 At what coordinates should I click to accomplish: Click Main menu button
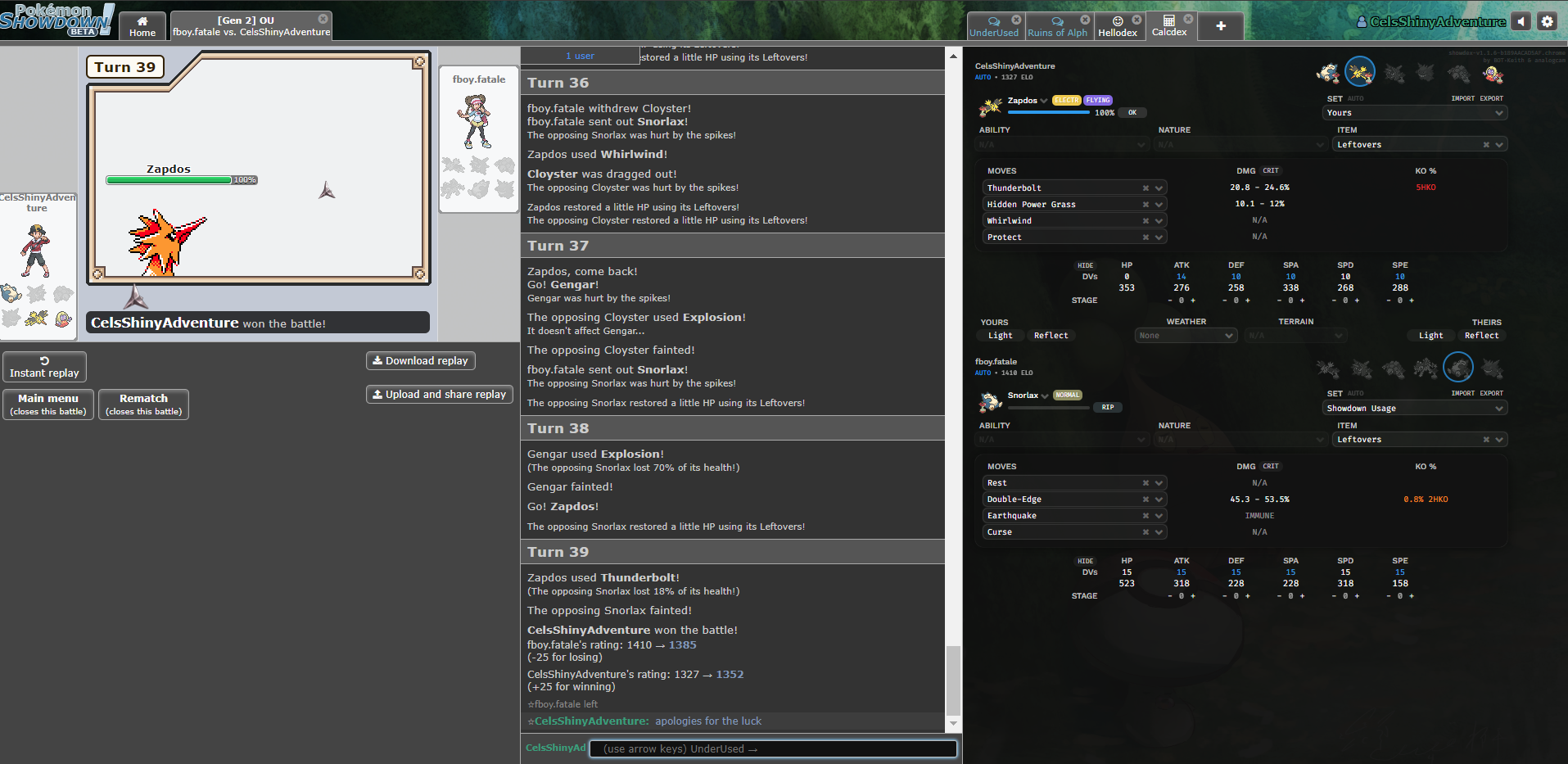(x=48, y=405)
